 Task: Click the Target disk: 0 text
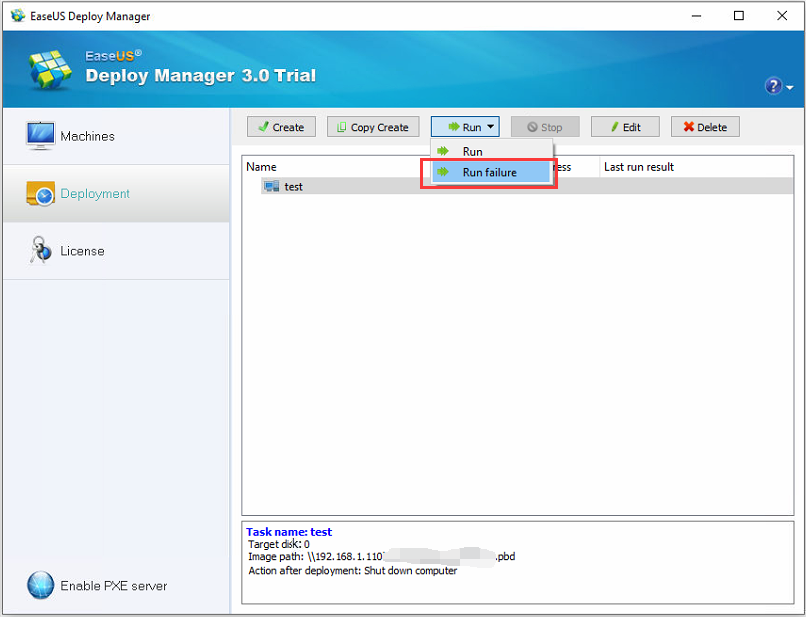click(x=279, y=544)
